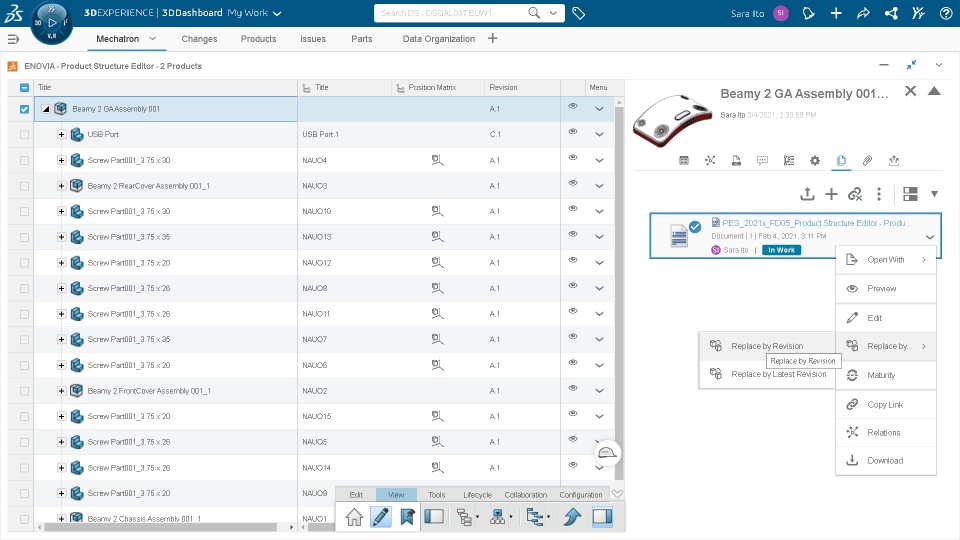
Task: Check Beamy 2 RearCover Assembly row checkbox
Action: click(24, 186)
